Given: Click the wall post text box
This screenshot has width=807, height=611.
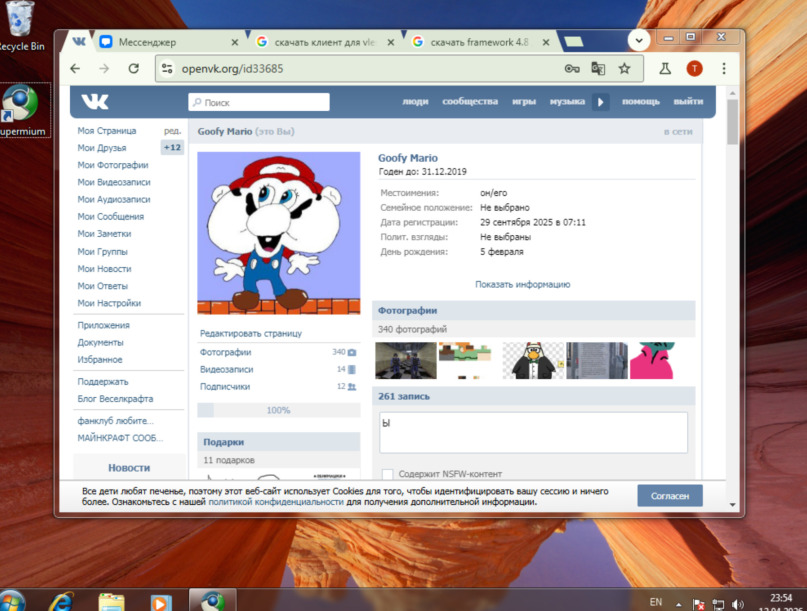Looking at the screenshot, I should pos(533,432).
